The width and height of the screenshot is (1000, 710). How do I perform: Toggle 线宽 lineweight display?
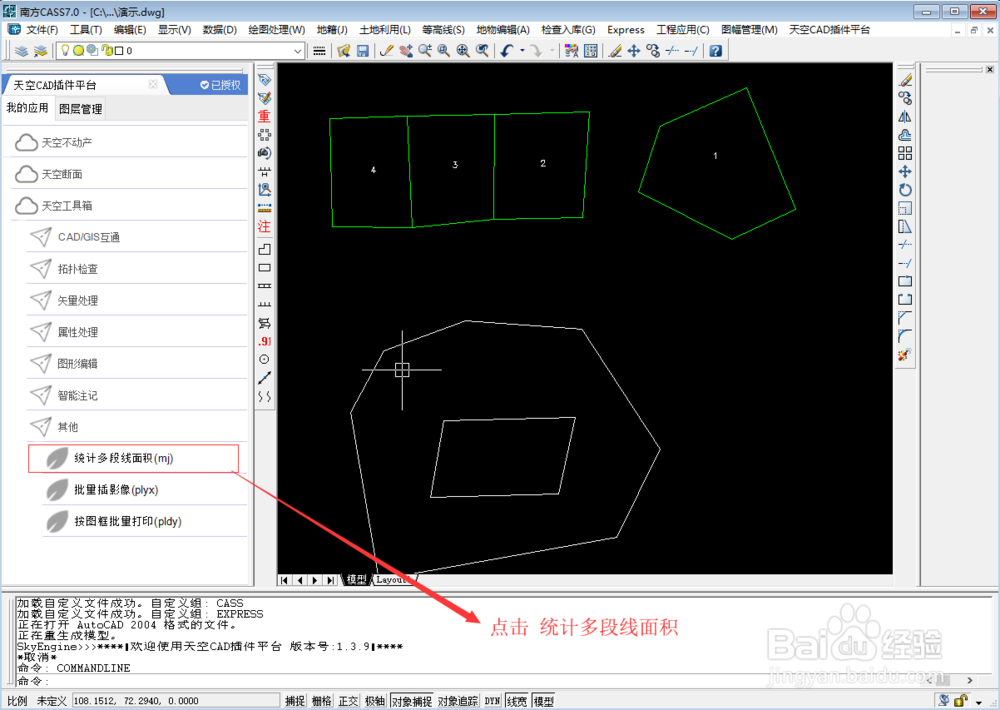517,701
